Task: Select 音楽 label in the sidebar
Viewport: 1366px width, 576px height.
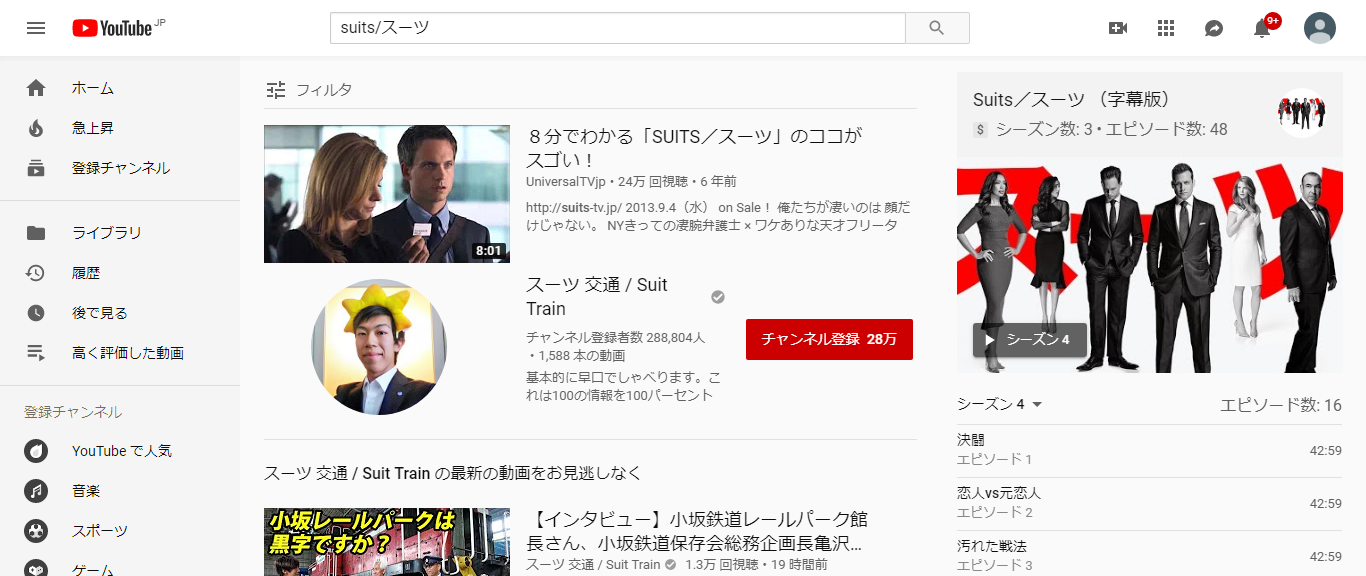Action: coord(86,491)
